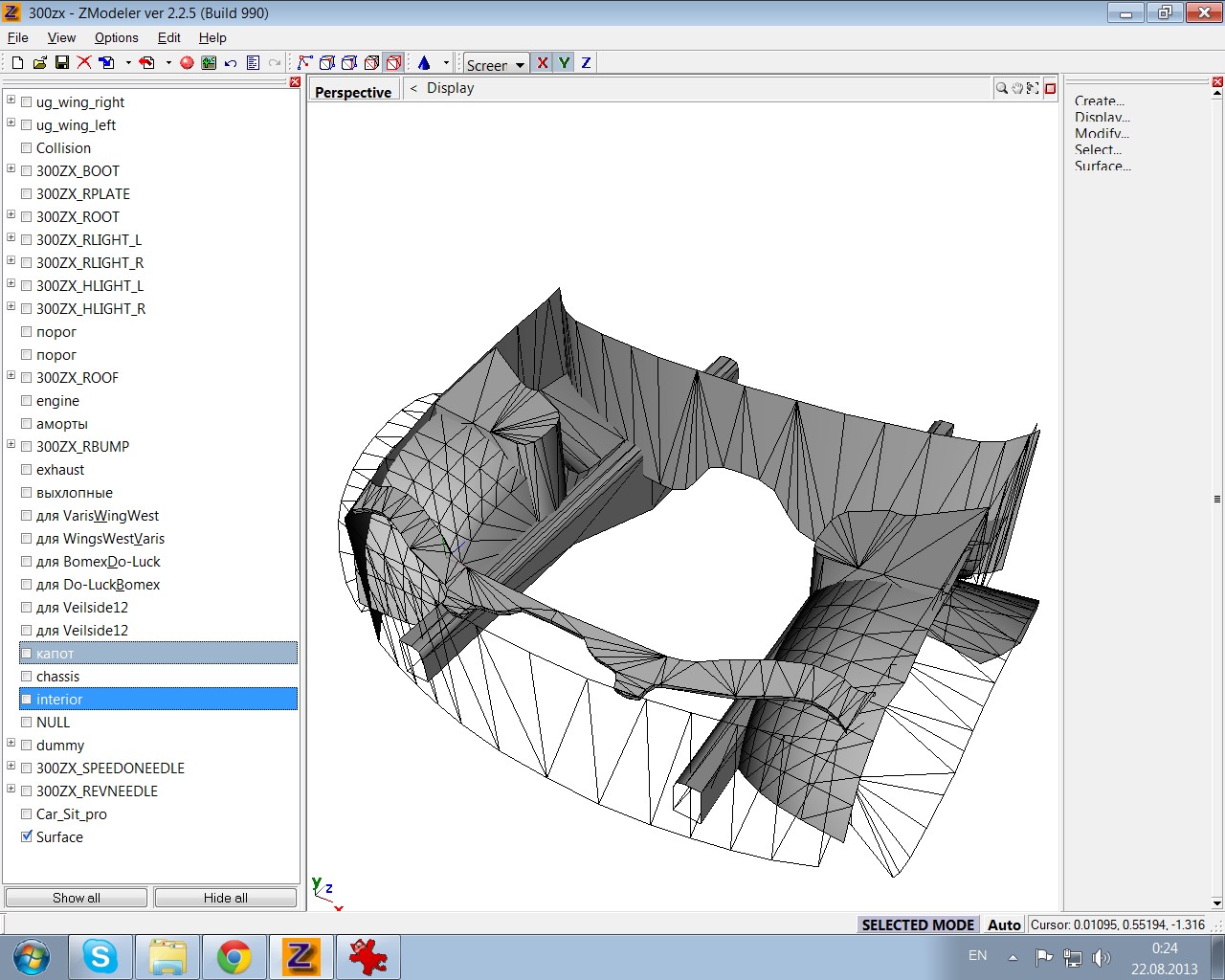Check the Car_Sit_pro object checkbox
The width and height of the screenshot is (1225, 980).
tap(27, 813)
